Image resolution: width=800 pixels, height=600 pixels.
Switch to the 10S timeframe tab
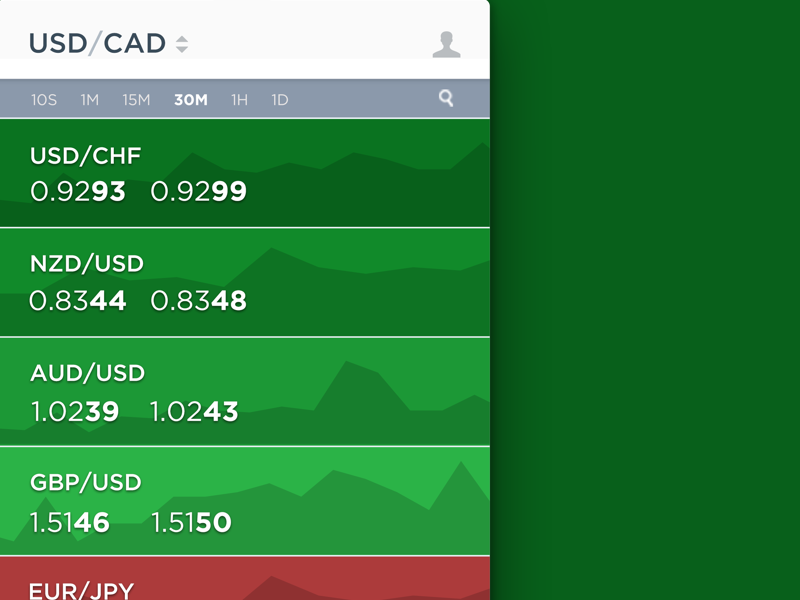coord(44,100)
